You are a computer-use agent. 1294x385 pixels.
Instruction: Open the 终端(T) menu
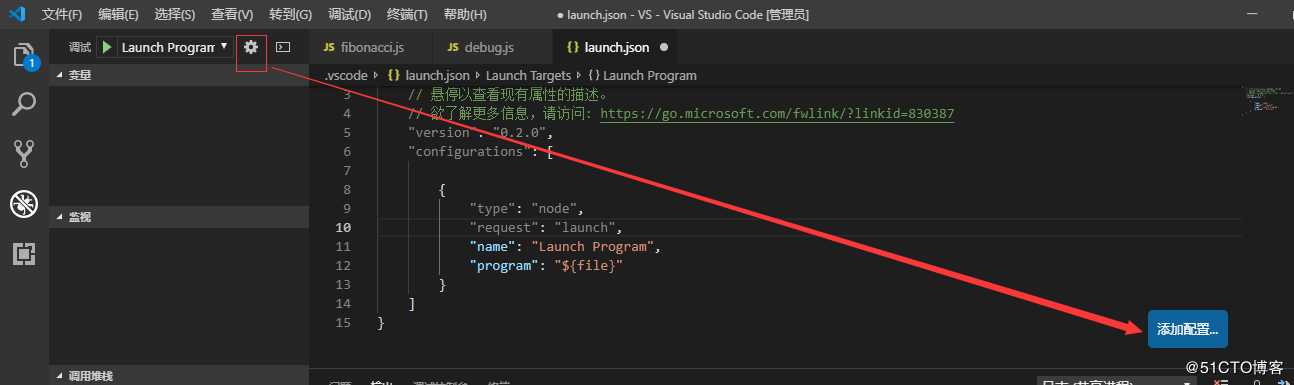(406, 15)
